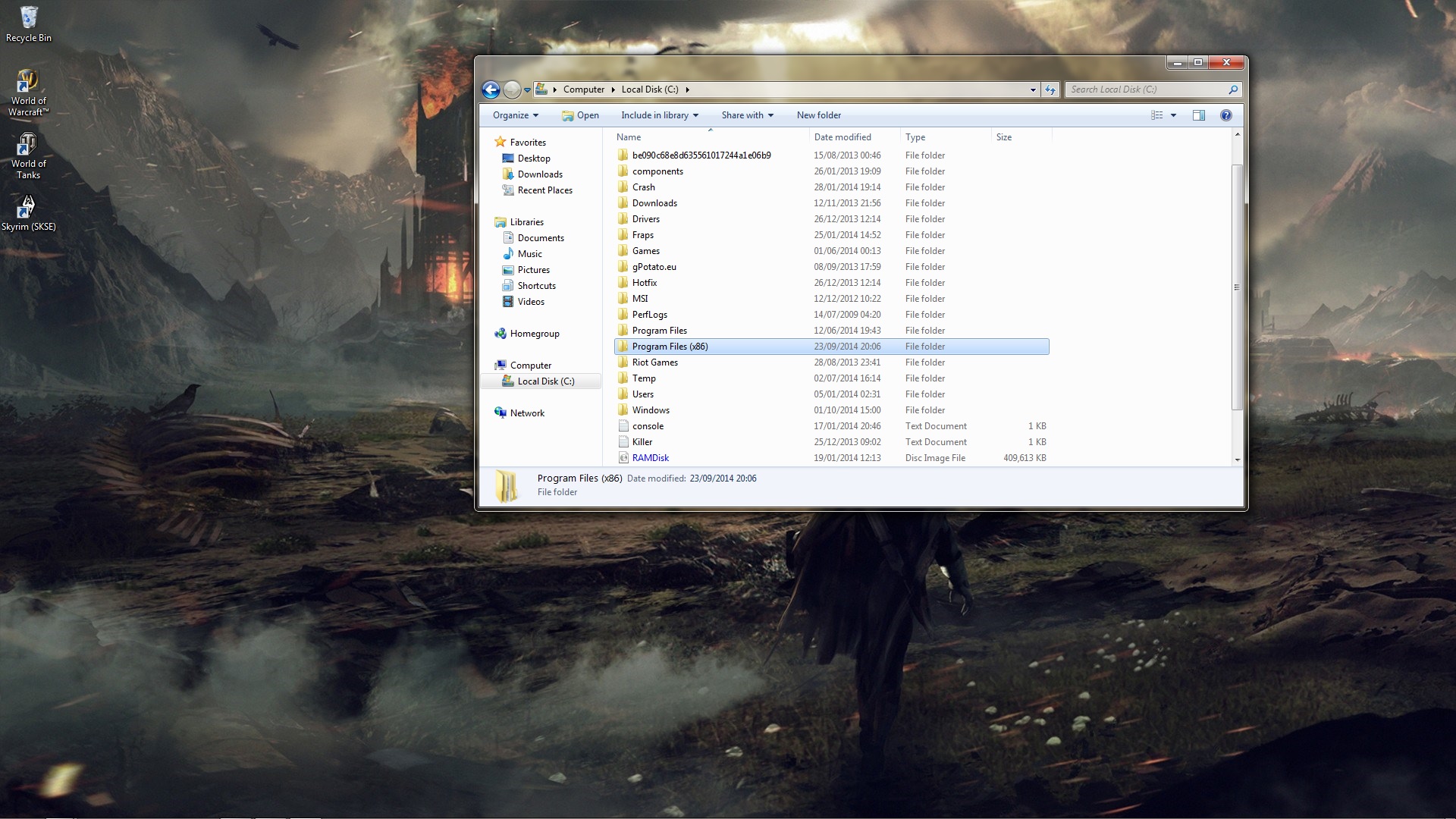This screenshot has width=1456, height=819.
Task: Open the Organize dropdown menu
Action: (x=515, y=115)
